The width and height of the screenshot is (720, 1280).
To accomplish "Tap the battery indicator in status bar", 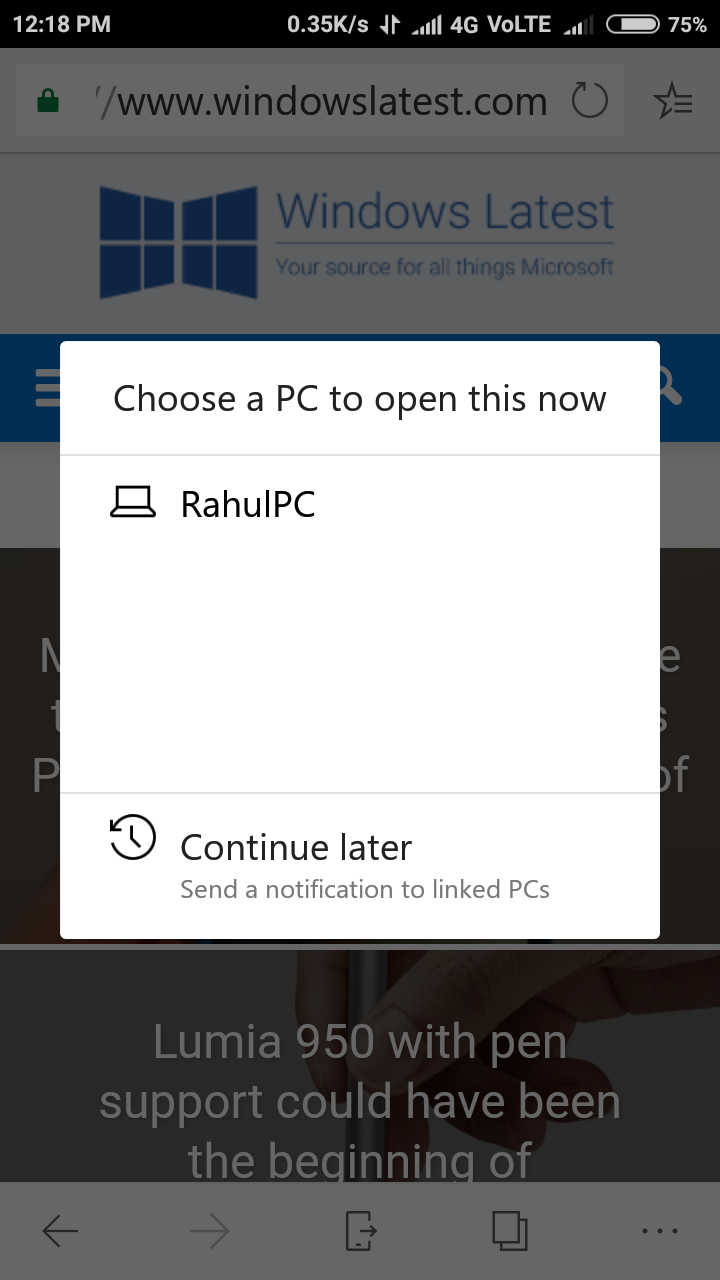I will (633, 24).
